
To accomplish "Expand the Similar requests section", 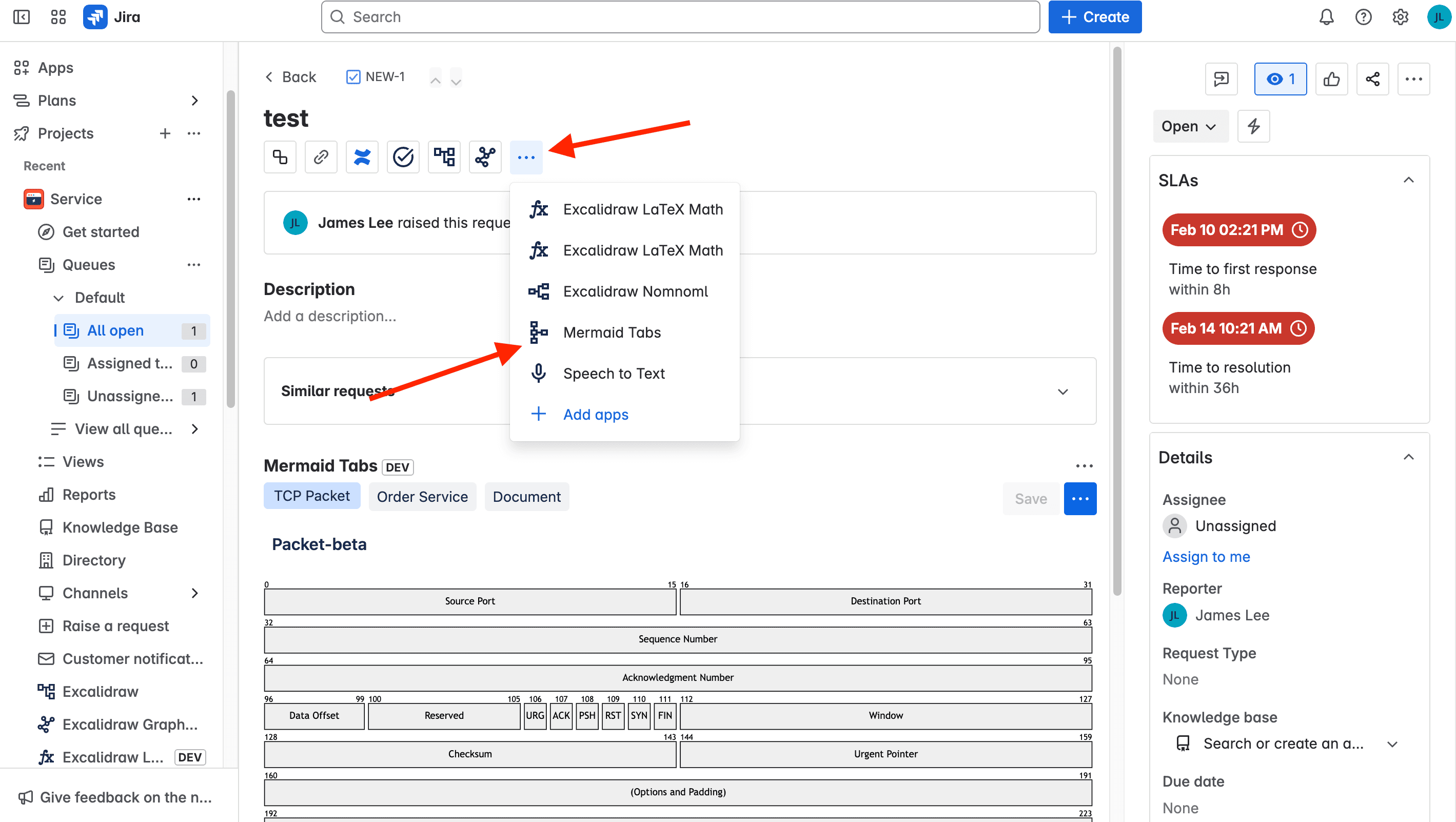I will (1063, 391).
